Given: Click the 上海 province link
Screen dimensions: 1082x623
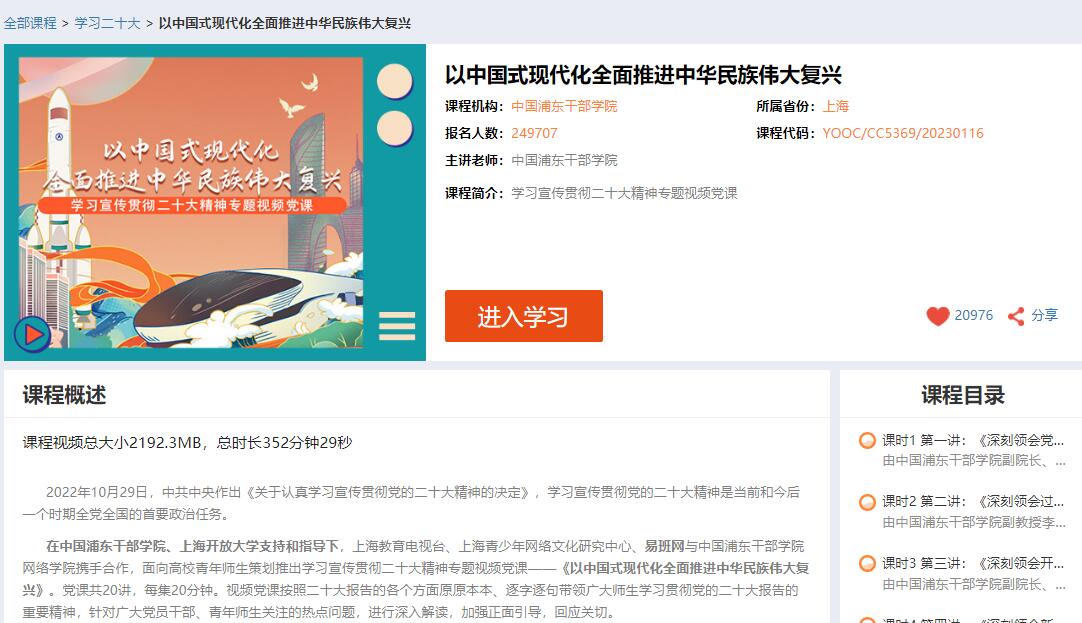Looking at the screenshot, I should [836, 106].
